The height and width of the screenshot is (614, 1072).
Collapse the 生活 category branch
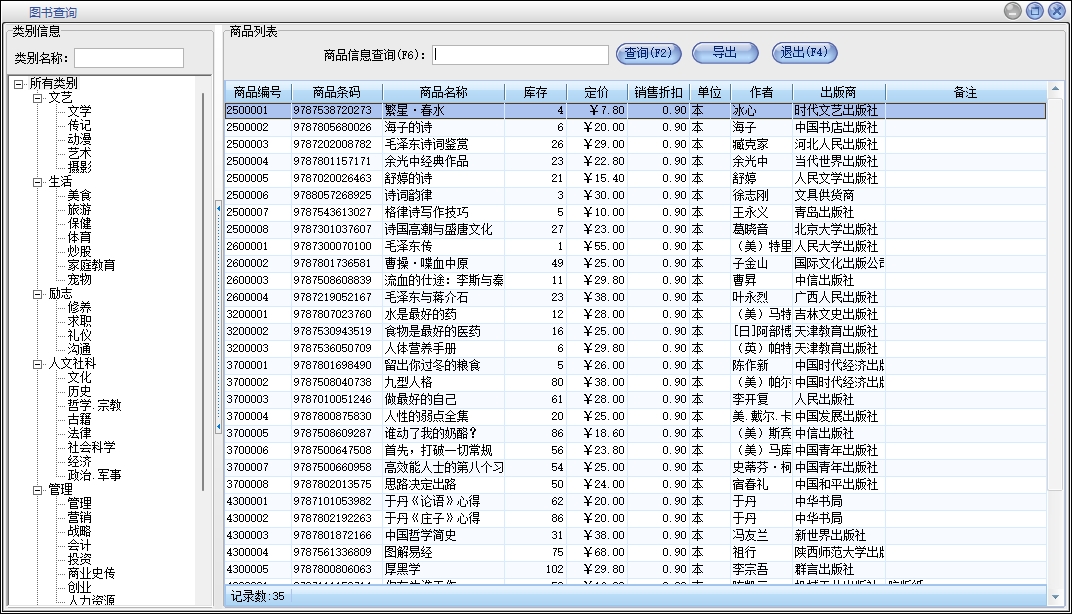(38, 182)
